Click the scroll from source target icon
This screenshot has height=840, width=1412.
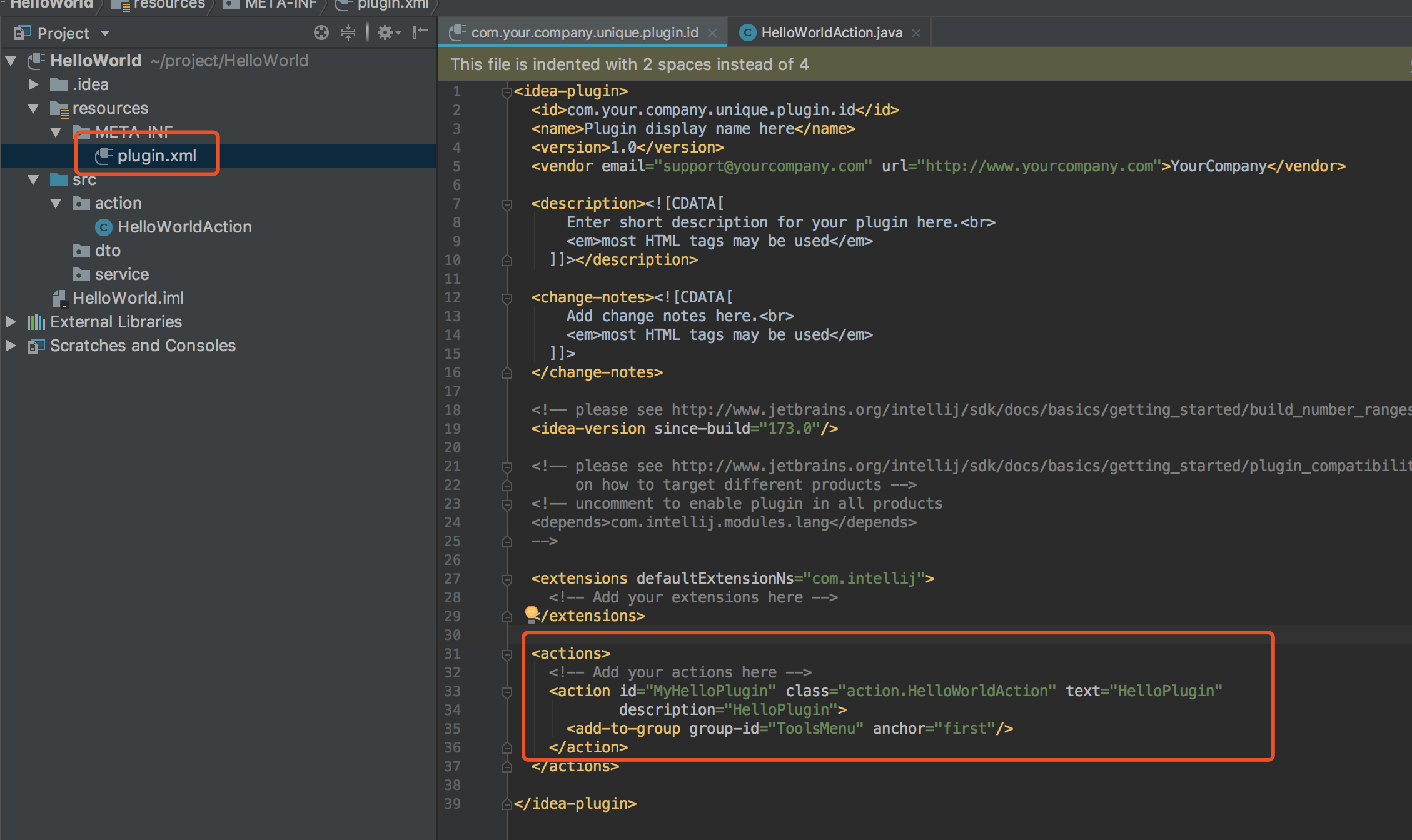pyautogui.click(x=321, y=32)
